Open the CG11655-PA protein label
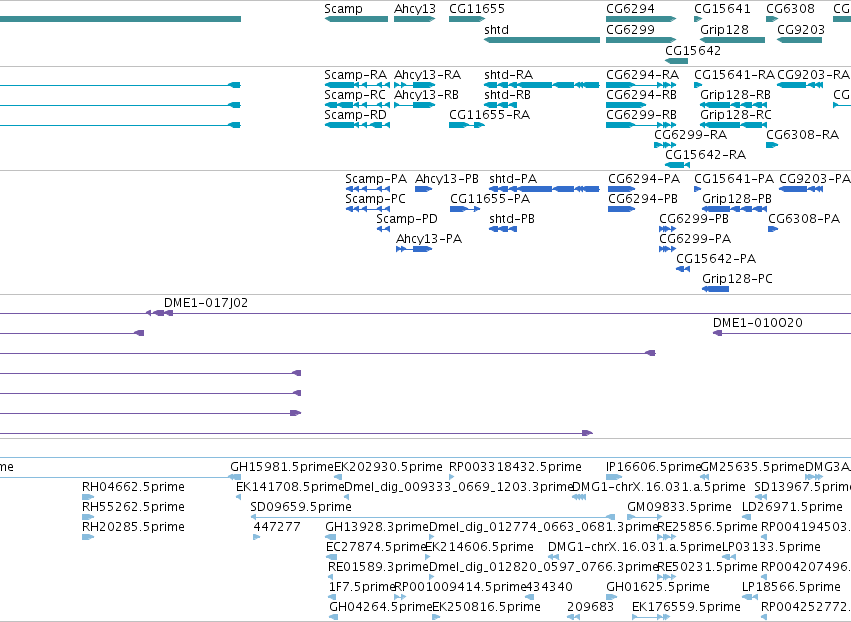Screen dimensions: 851x622 pos(490,199)
